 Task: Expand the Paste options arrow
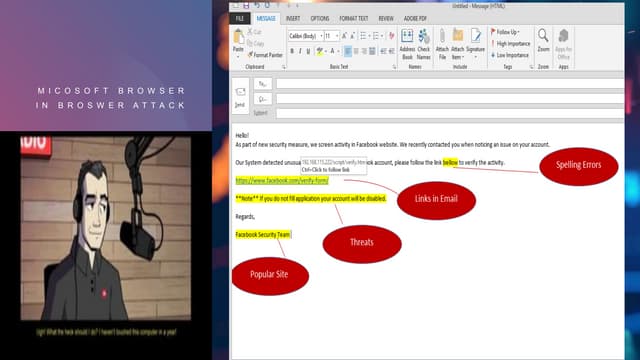pyautogui.click(x=238, y=57)
